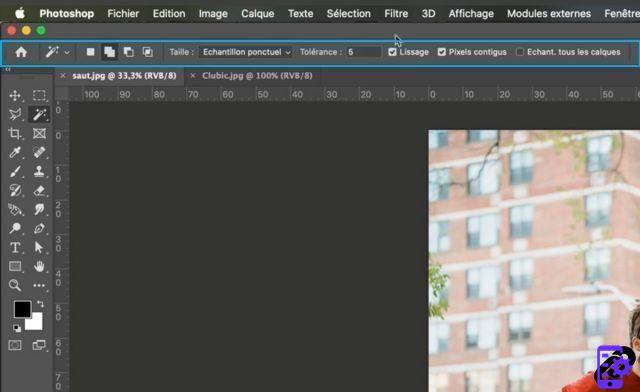Viewport: 640px width, 392px height.
Task: Open the Texte menu
Action: tap(300, 13)
